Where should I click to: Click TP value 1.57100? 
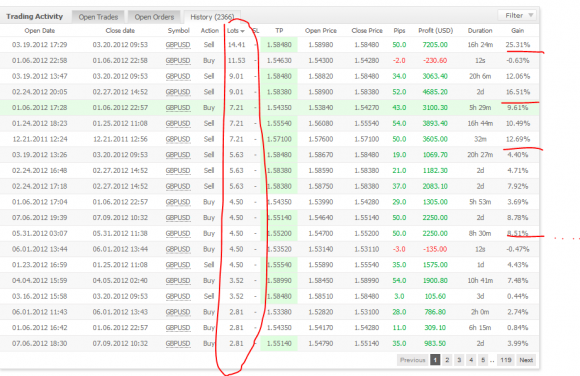(x=279, y=139)
